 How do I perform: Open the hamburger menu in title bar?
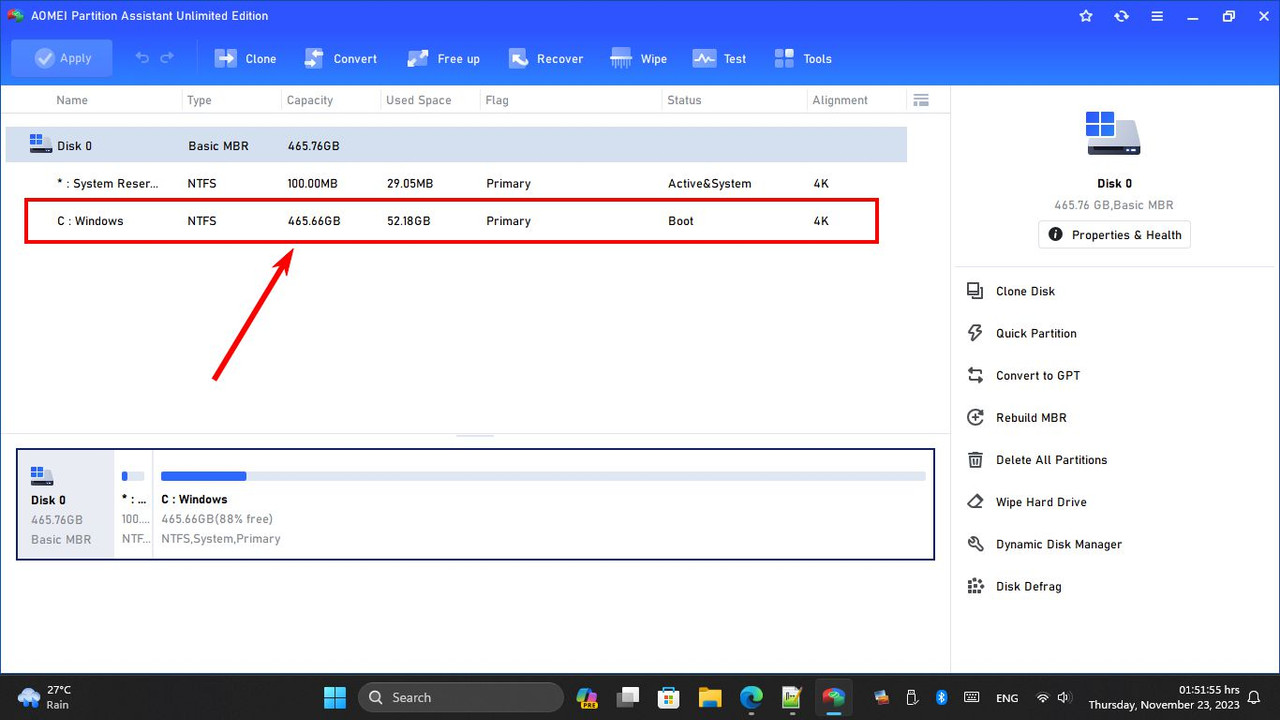1157,16
